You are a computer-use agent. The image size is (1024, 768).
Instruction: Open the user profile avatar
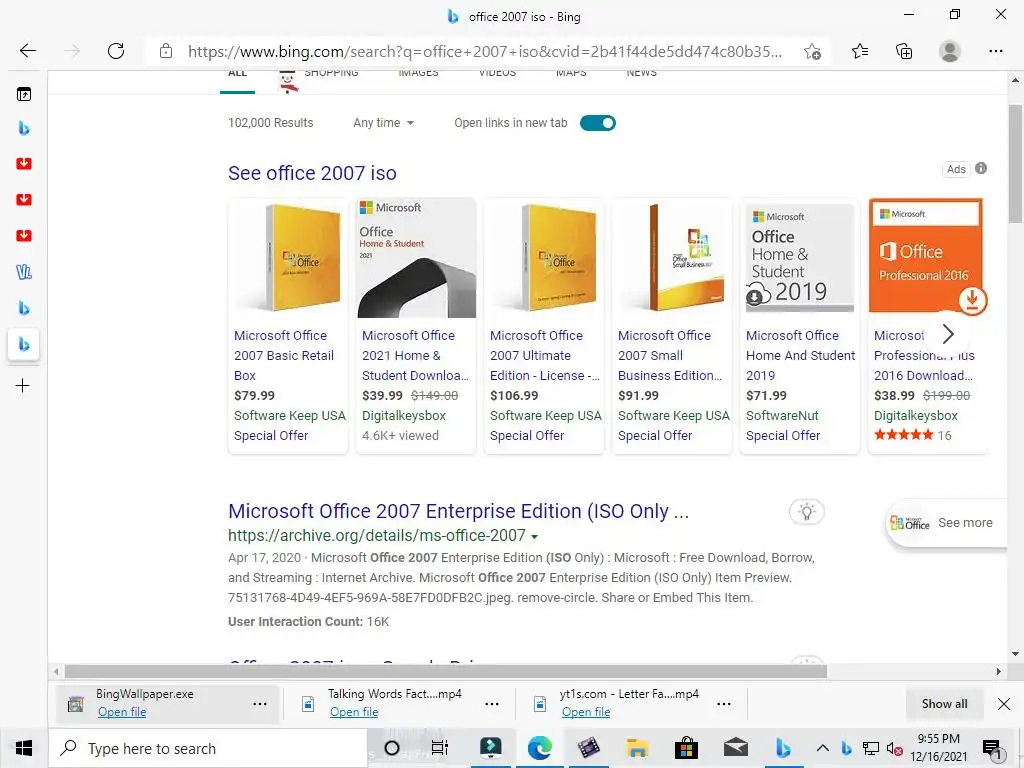950,51
